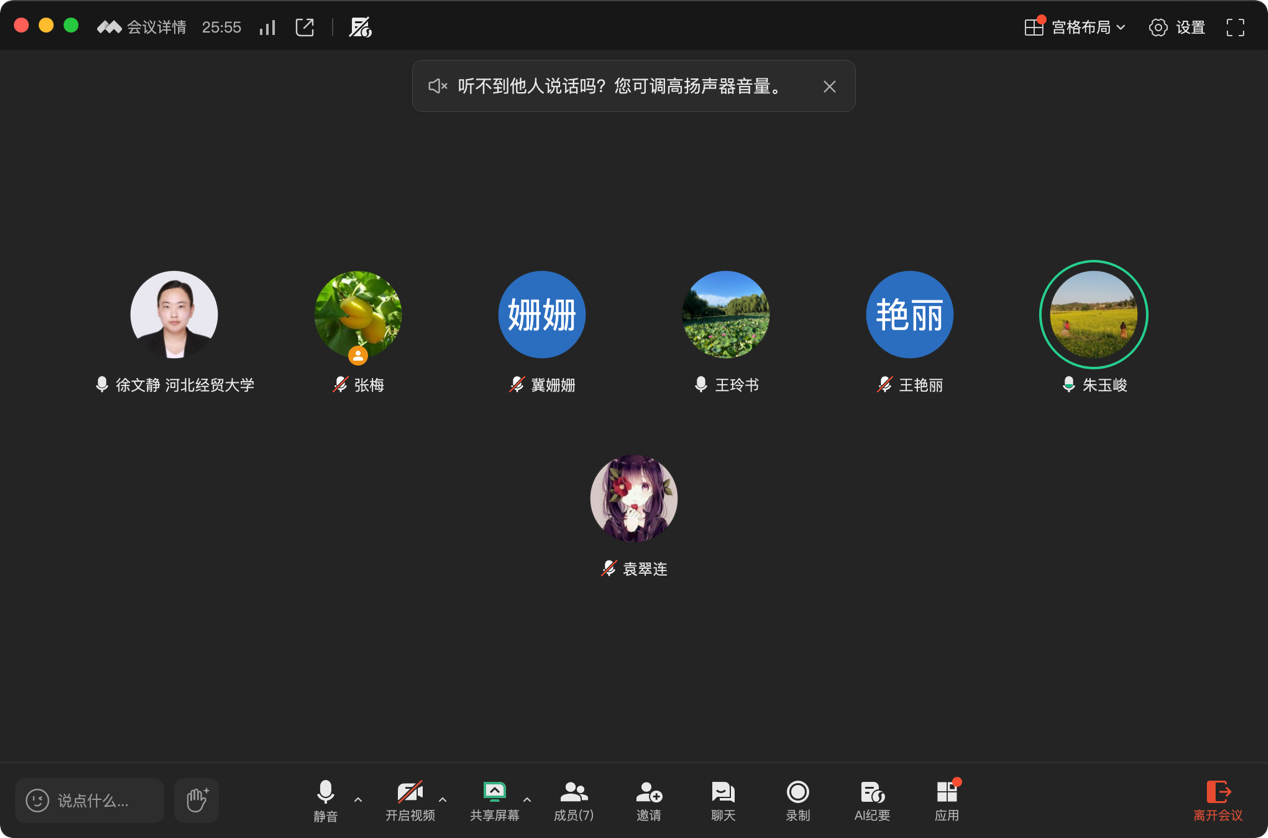Viewport: 1268px width, 838px height.
Task: Open the 应用 apps panel
Action: pyautogui.click(x=946, y=800)
